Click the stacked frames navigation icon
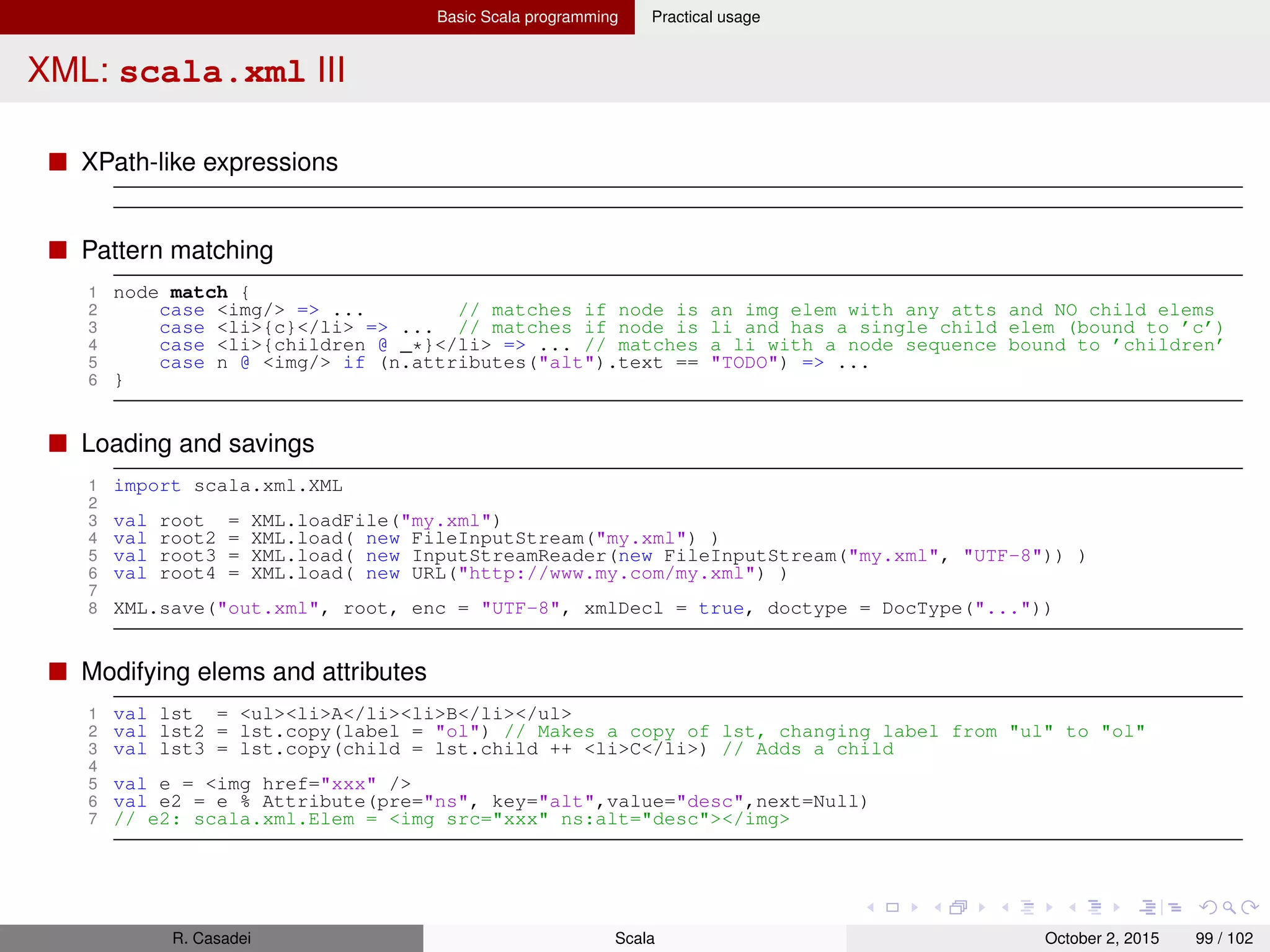 959,907
